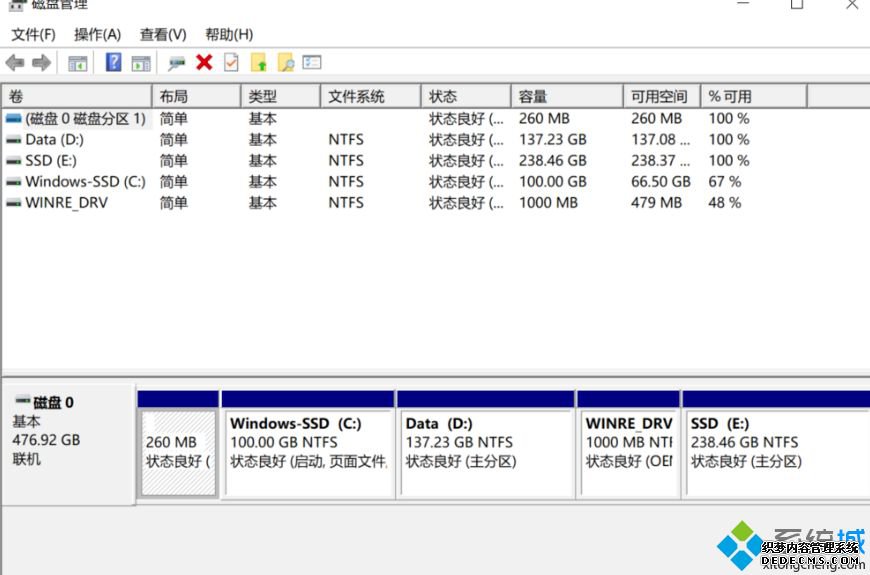Click the Forward arrow toolbar icon
Viewport: 870px width, 575px height.
tap(42, 63)
